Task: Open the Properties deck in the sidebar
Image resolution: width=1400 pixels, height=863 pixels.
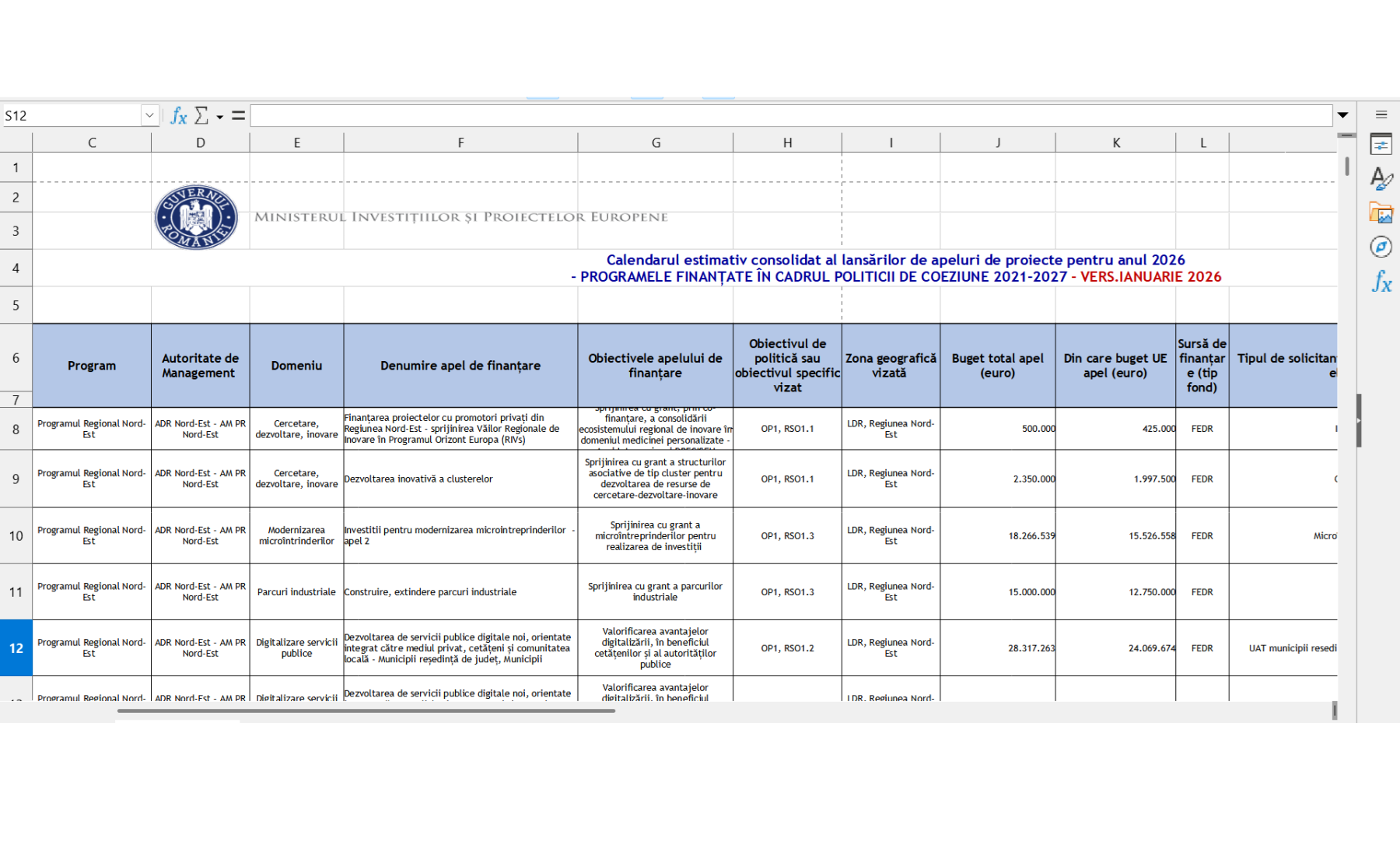Action: [1381, 144]
